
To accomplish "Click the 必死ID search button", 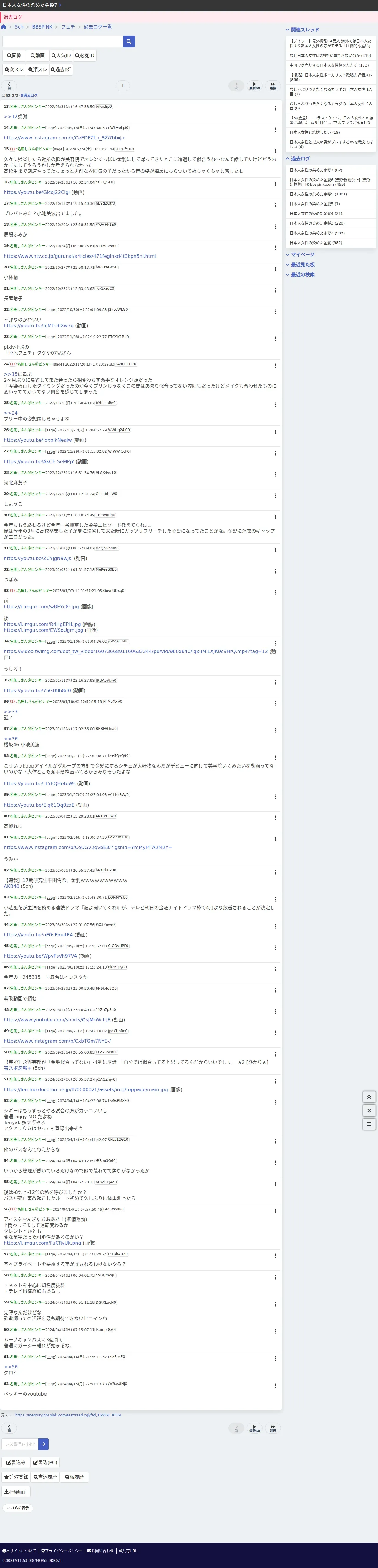I will [x=84, y=55].
